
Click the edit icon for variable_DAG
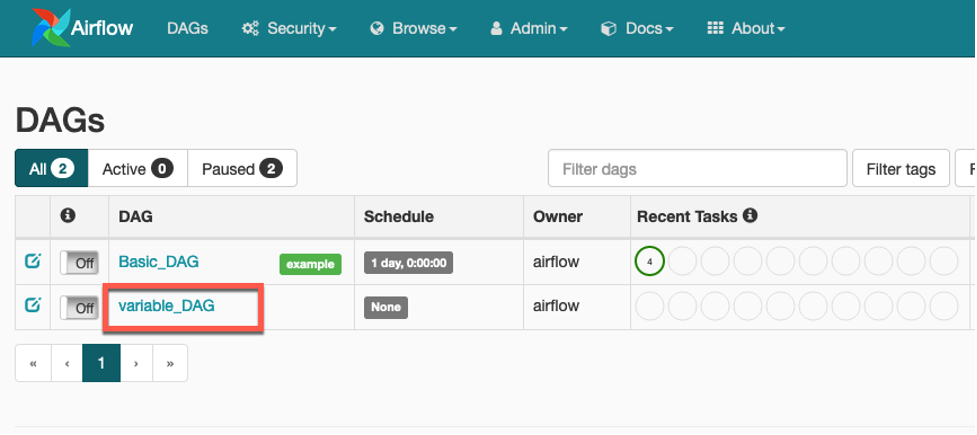[32, 306]
